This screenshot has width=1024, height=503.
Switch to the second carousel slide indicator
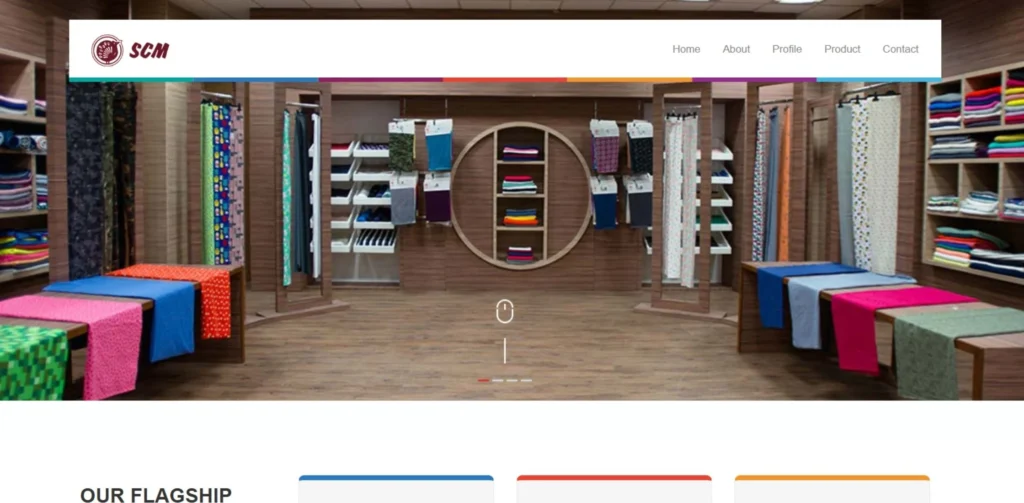coord(498,380)
